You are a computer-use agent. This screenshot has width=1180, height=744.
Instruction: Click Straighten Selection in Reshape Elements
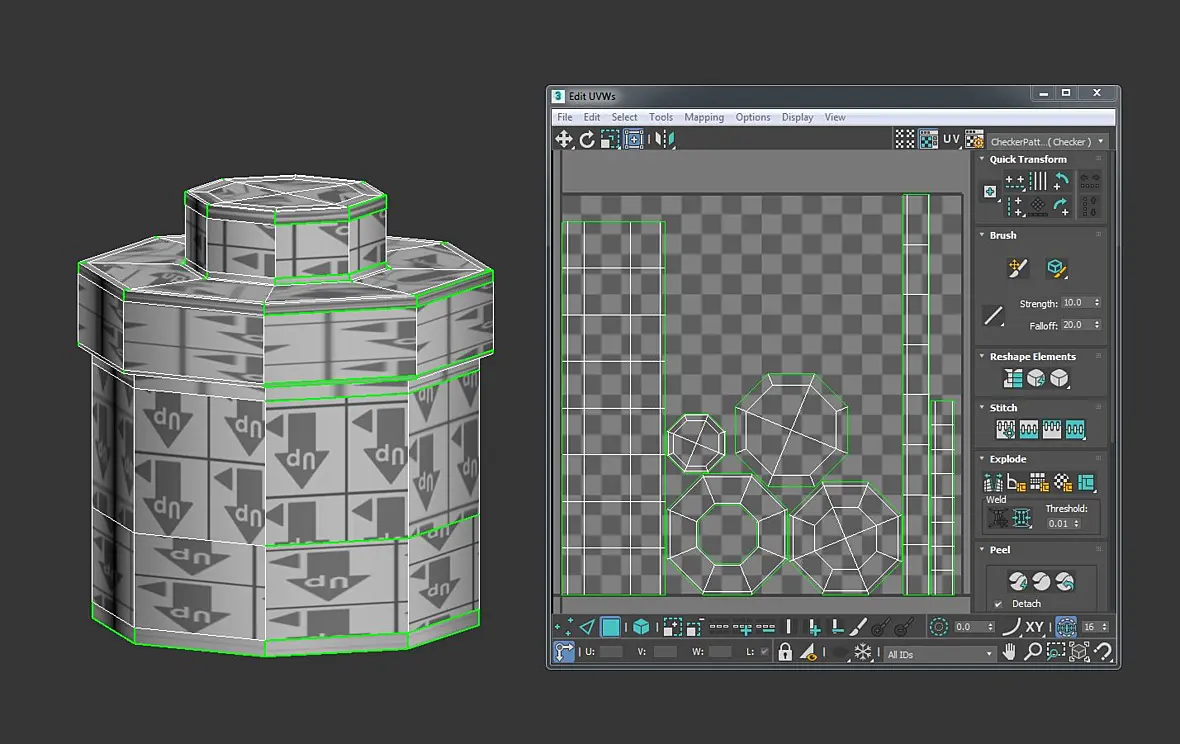(1013, 378)
